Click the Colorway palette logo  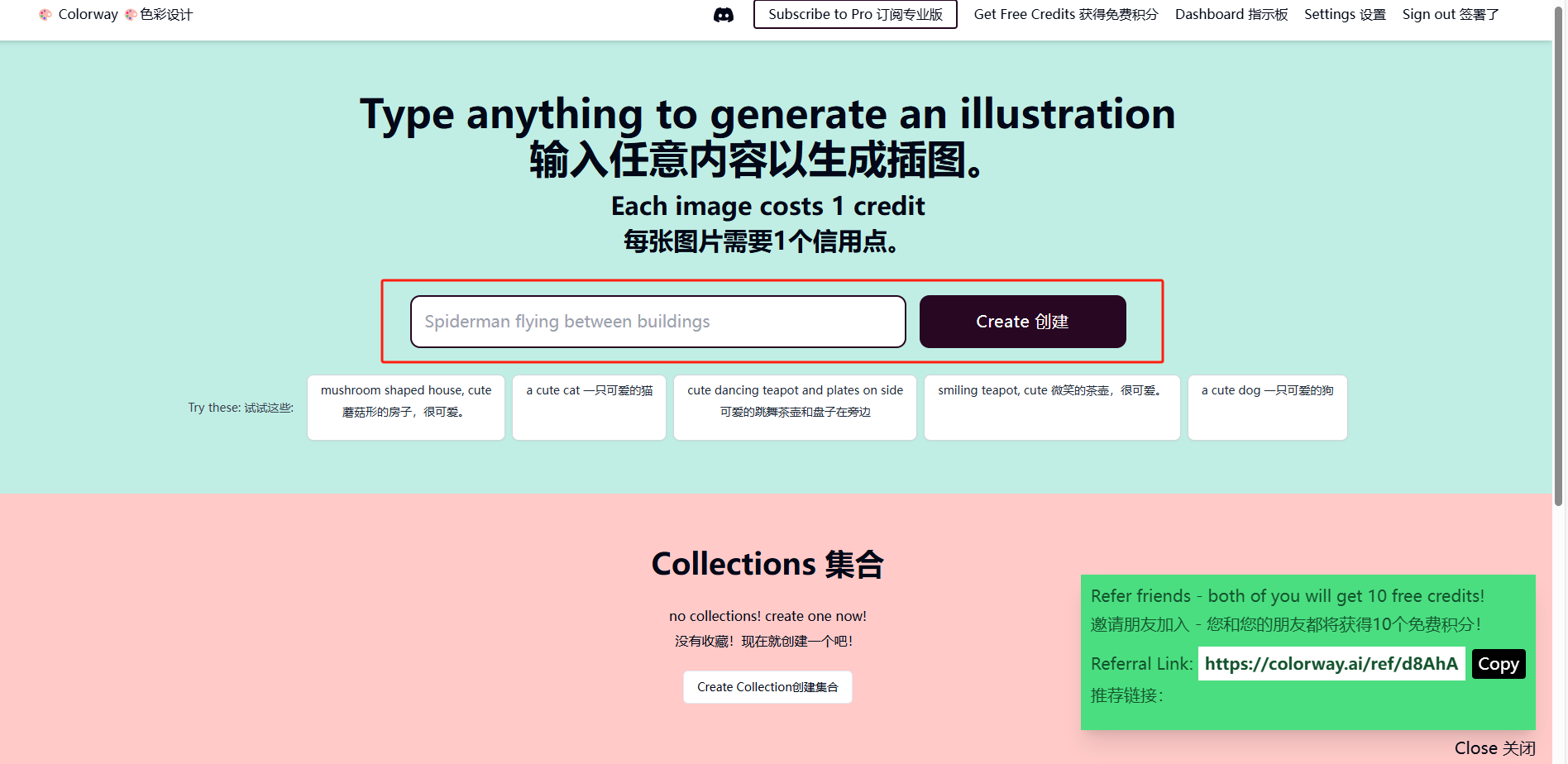(45, 15)
